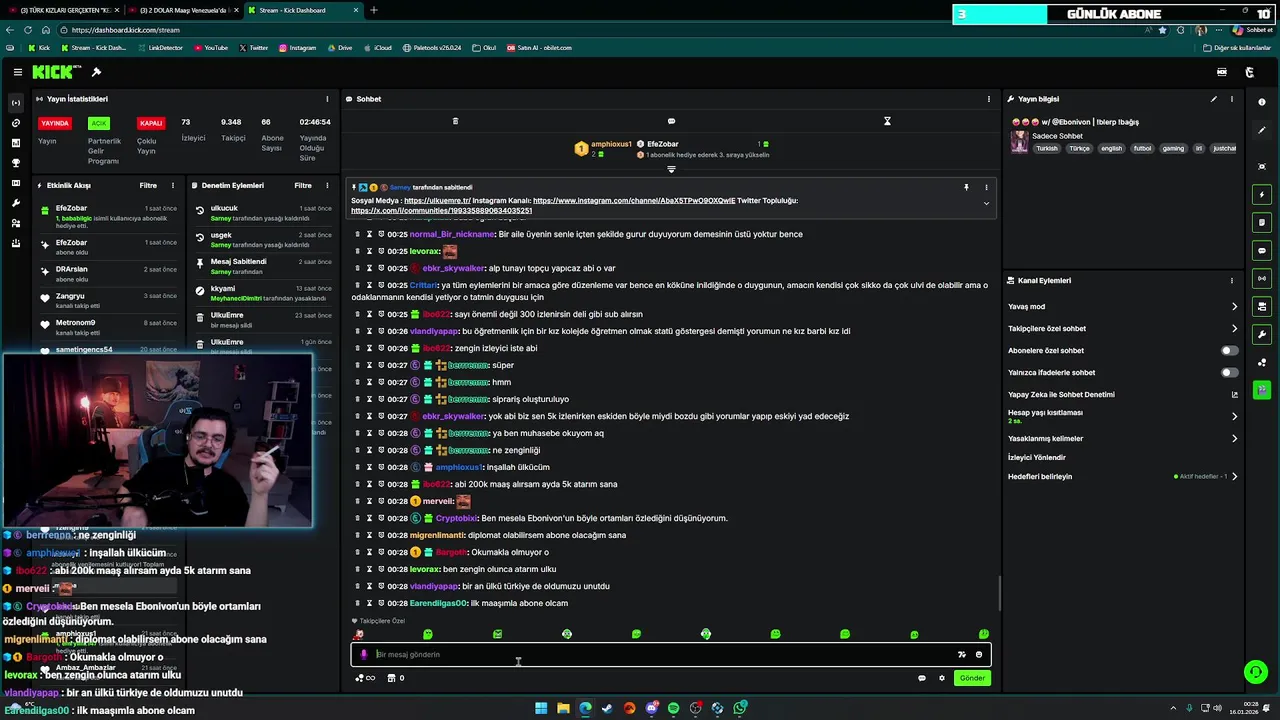Open options menu of Denetim Eylemleri panel
The width and height of the screenshot is (1280, 720).
click(328, 185)
